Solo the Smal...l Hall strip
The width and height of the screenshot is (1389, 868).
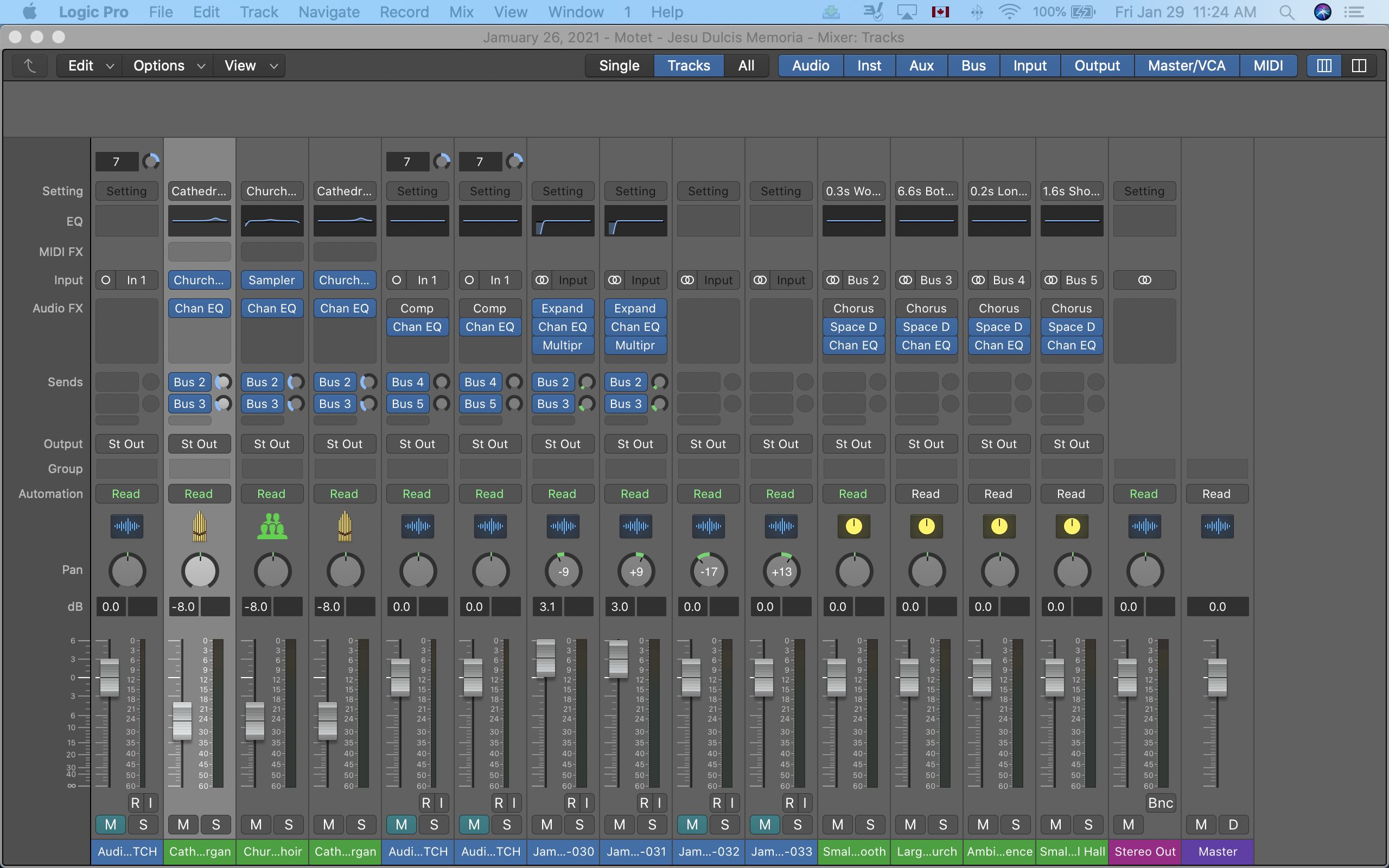tap(1088, 825)
